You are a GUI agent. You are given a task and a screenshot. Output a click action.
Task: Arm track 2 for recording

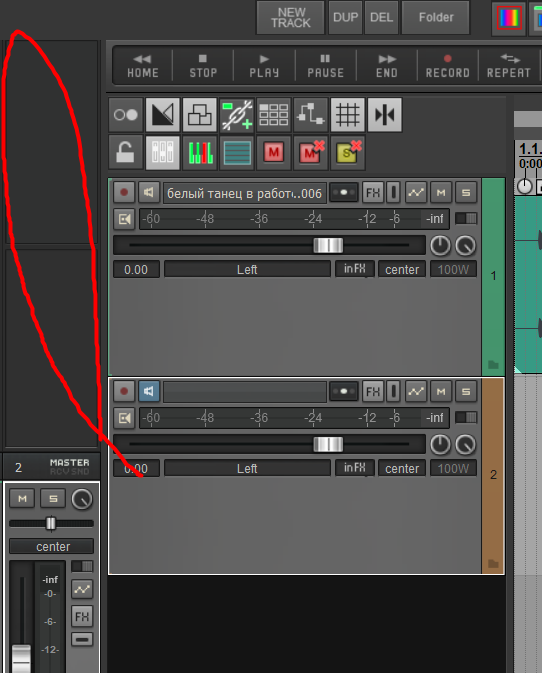pos(124,391)
